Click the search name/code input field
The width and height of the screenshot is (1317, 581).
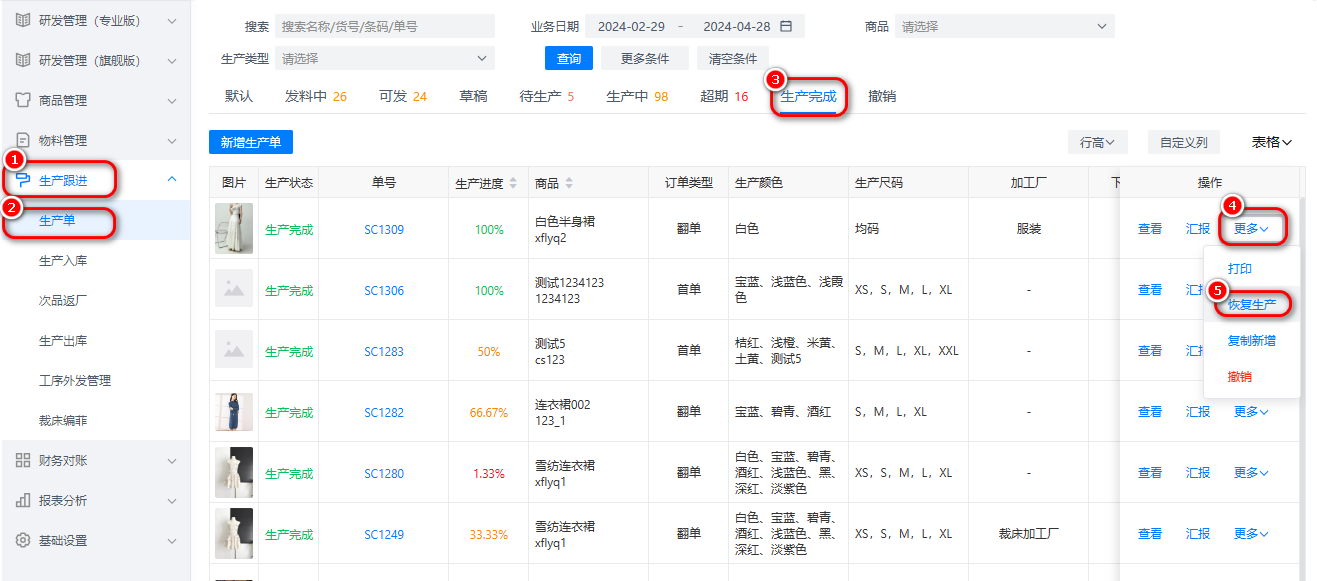coord(385,27)
